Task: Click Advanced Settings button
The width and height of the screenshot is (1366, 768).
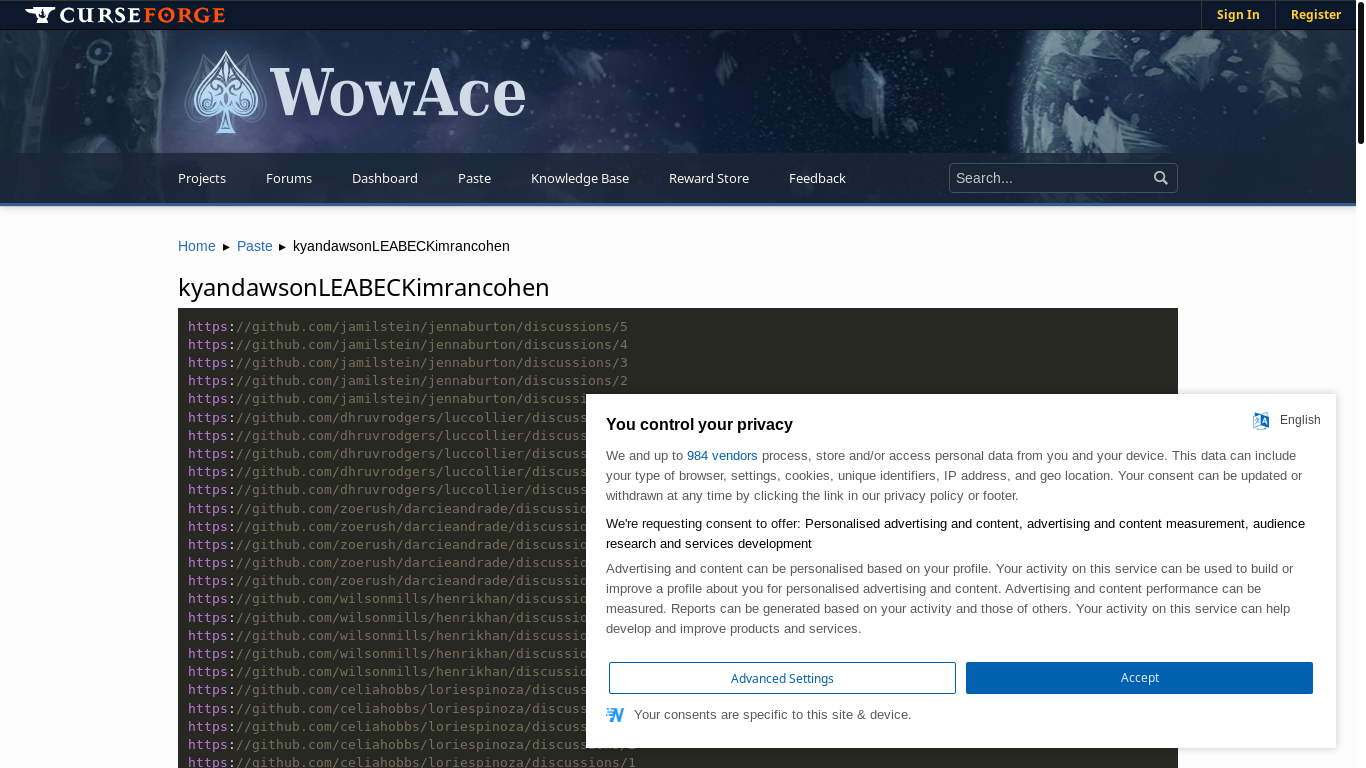Action: pyautogui.click(x=782, y=678)
